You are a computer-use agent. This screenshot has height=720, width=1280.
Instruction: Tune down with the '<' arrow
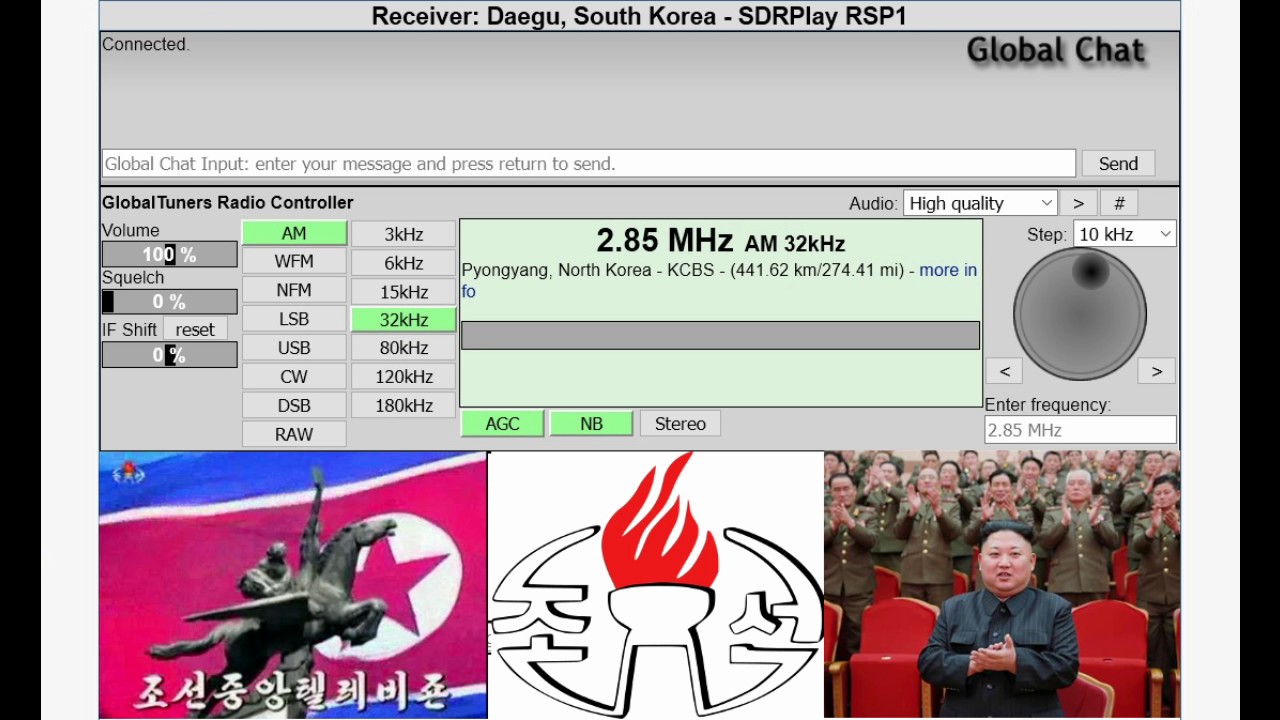click(x=1005, y=371)
